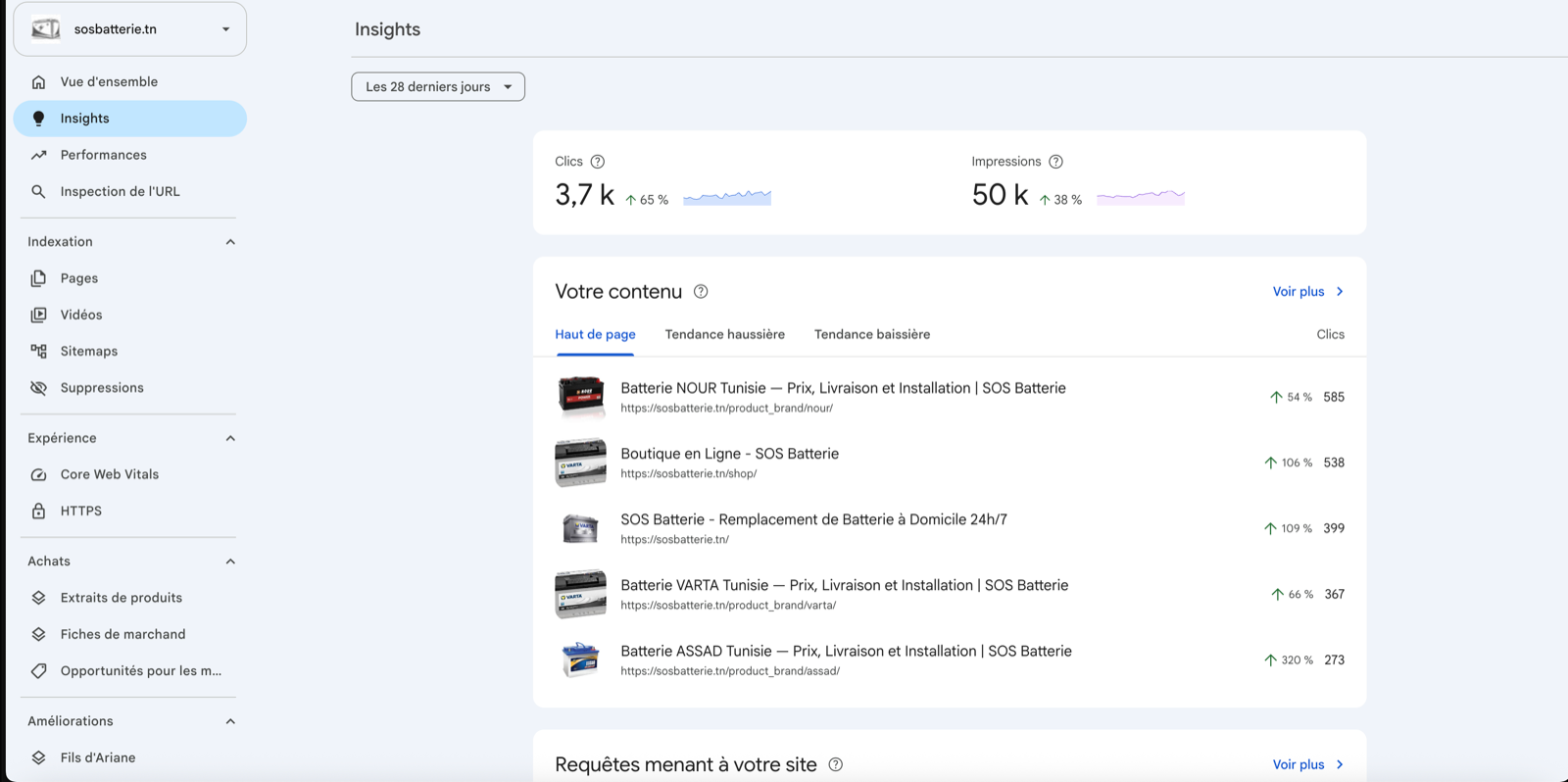The width and height of the screenshot is (1568, 782).
Task: Click the Inspection de l'URL magnifier icon
Action: tap(38, 192)
